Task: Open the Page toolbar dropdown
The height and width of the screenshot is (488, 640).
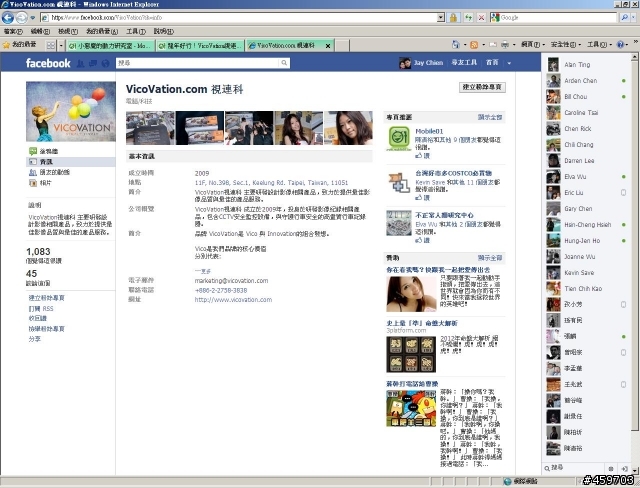Action: tap(533, 44)
